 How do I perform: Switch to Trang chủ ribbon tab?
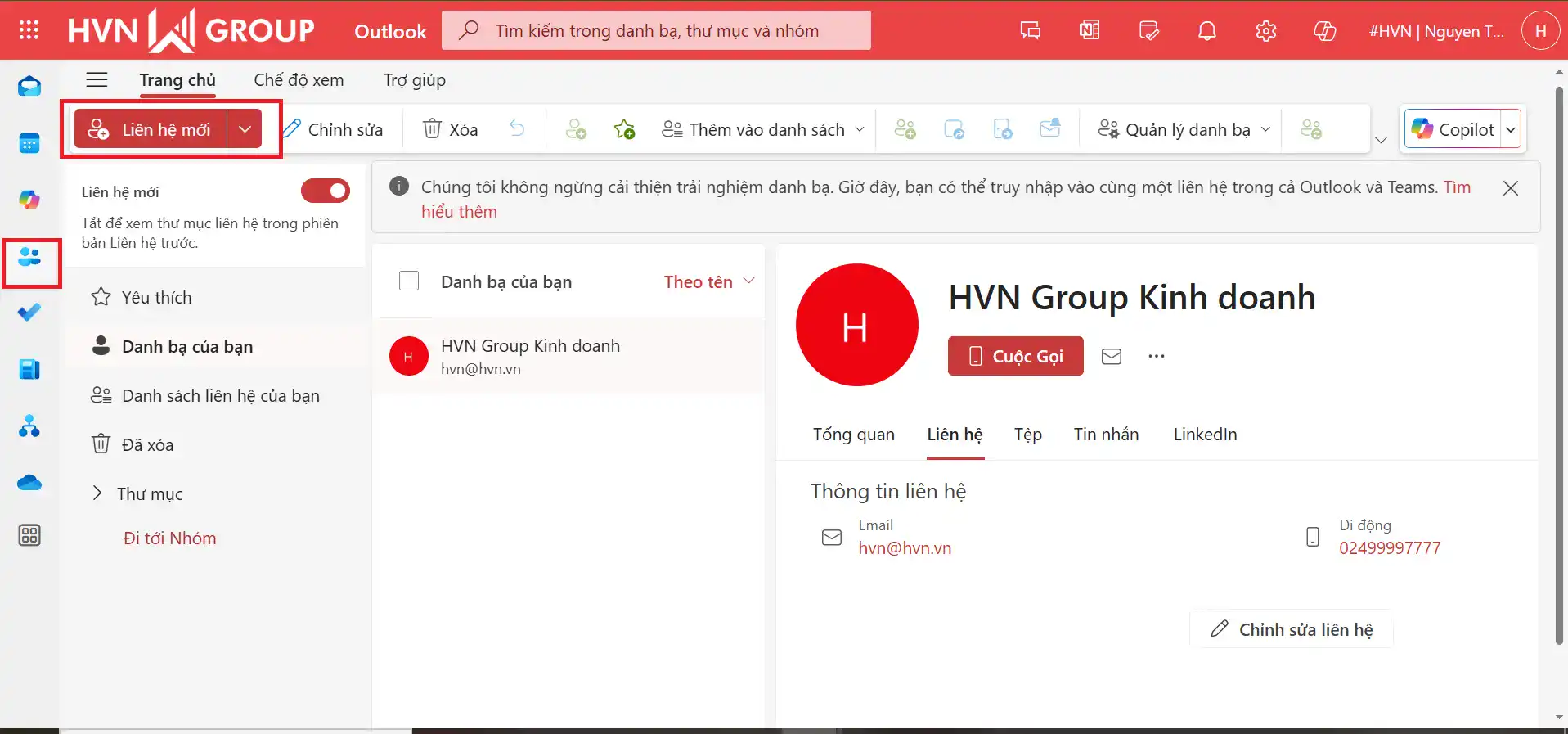pyautogui.click(x=177, y=79)
